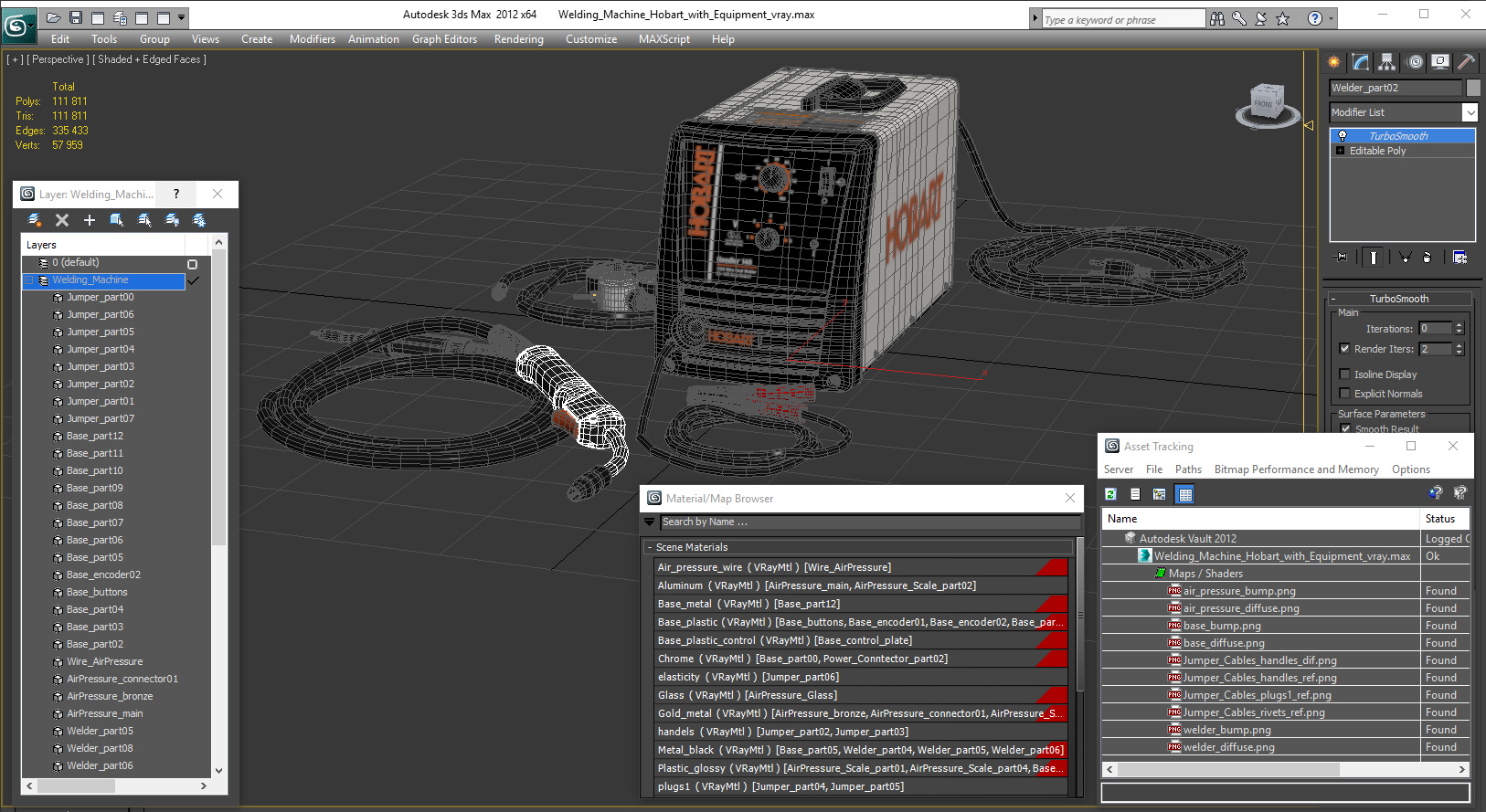1486x812 pixels.
Task: Open the Hierarchy command panel tab
Action: click(1387, 62)
